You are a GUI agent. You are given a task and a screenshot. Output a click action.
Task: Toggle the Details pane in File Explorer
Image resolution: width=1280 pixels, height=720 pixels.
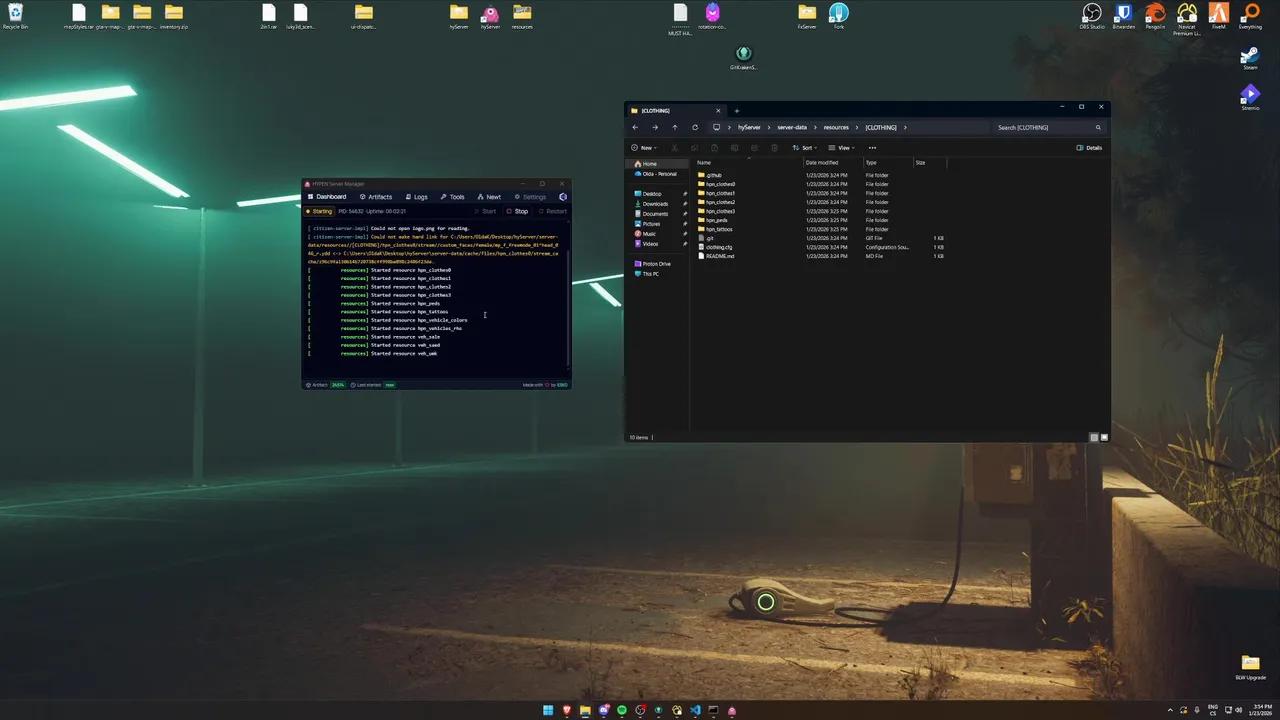point(1089,148)
